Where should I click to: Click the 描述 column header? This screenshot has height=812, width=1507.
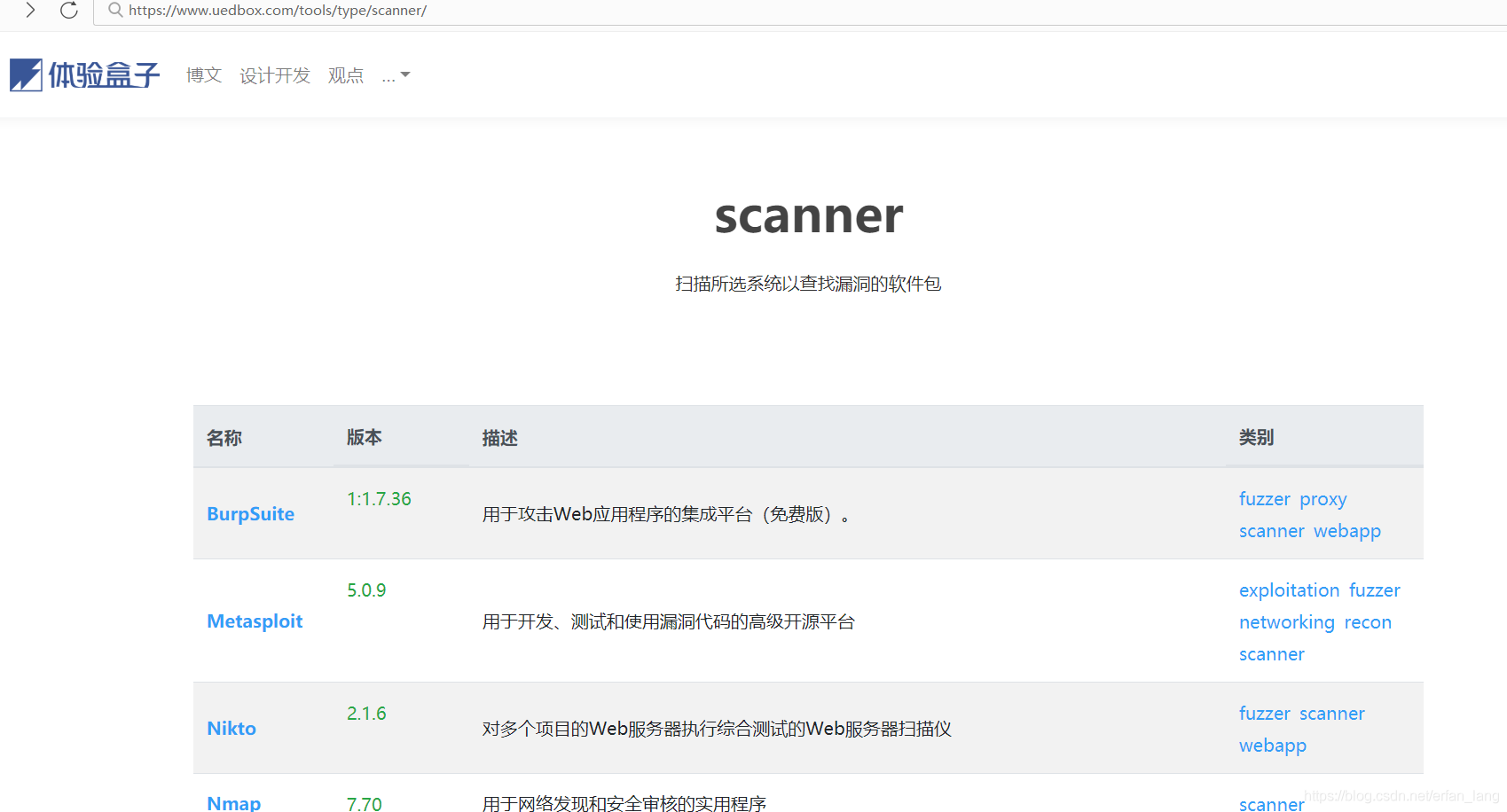(x=500, y=438)
